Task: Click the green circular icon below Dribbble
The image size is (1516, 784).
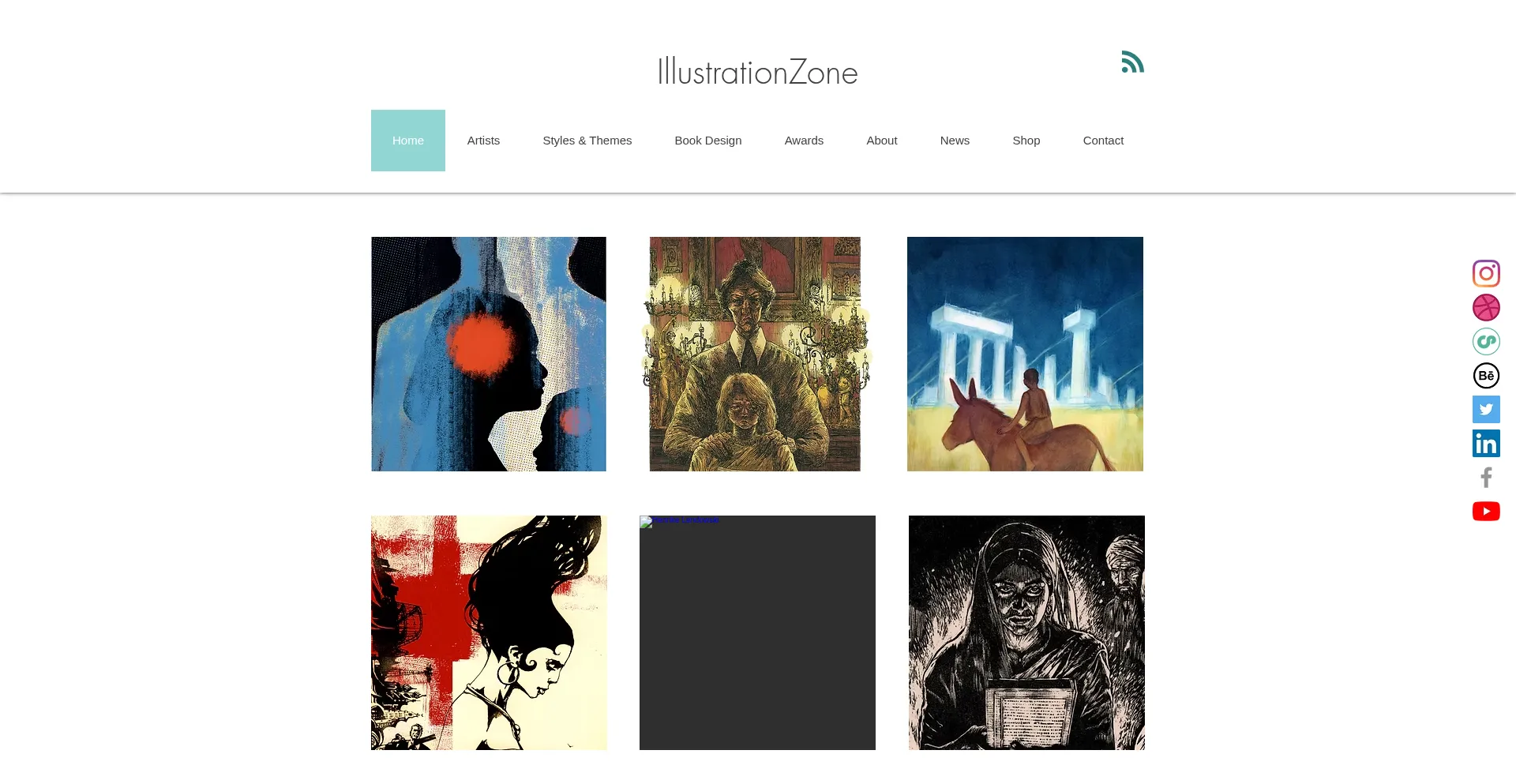Action: click(1486, 341)
